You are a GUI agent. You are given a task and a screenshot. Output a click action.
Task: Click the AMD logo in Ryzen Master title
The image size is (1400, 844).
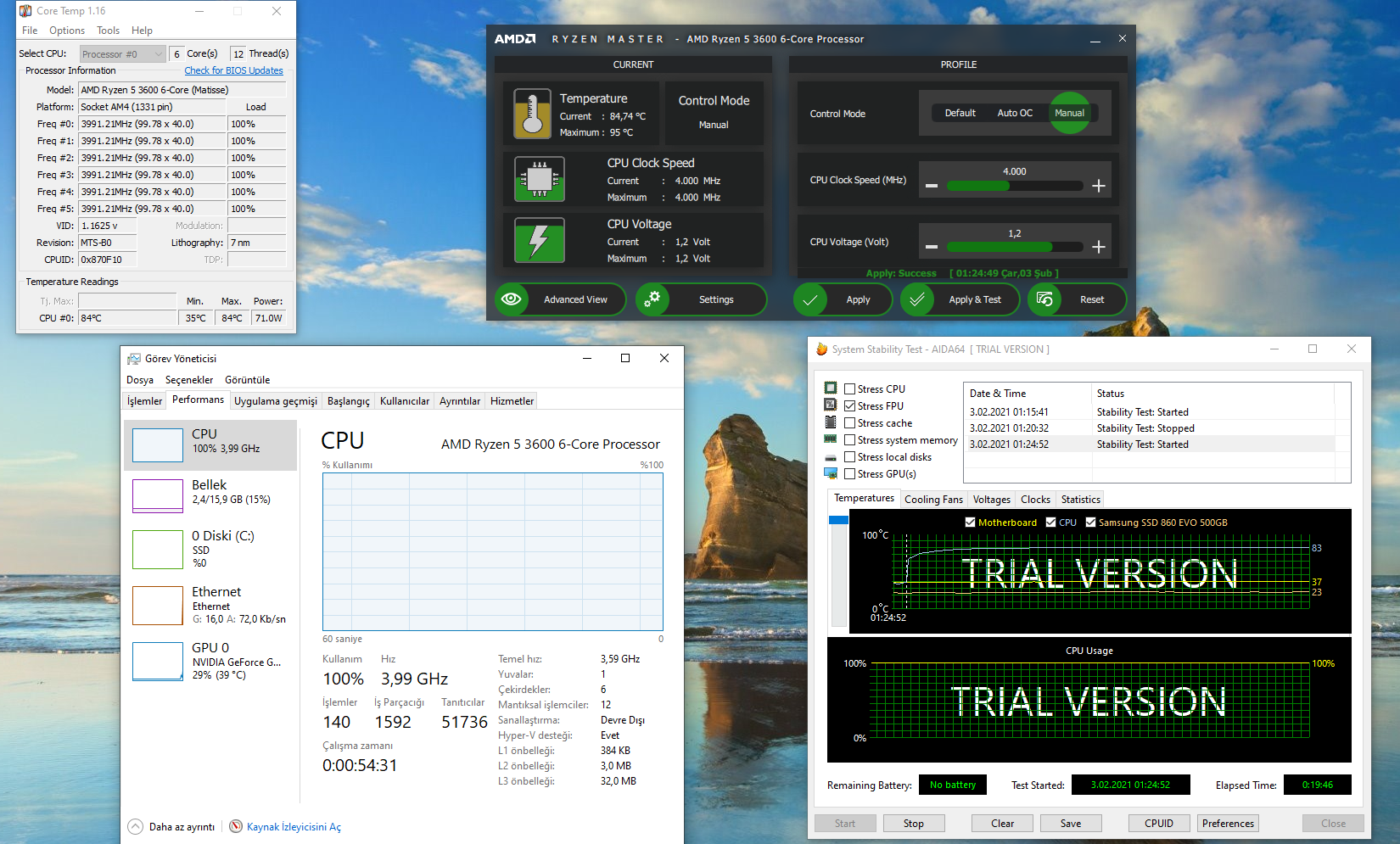[x=515, y=39]
